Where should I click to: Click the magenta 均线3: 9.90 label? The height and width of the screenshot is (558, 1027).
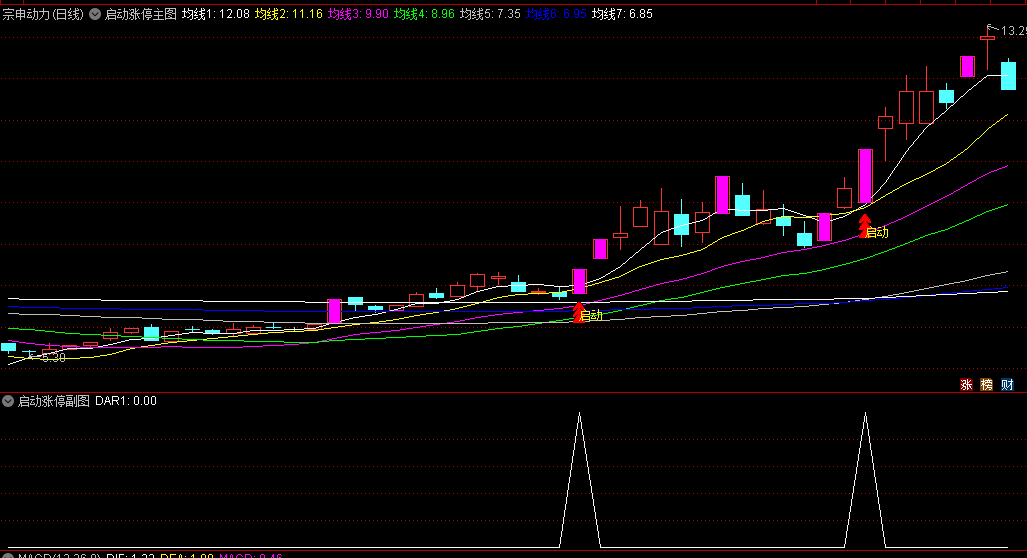click(x=357, y=14)
